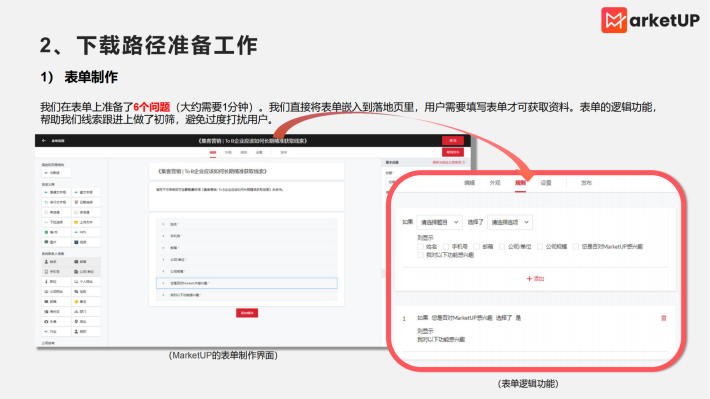
Task: Switch to the 设置 tab in the zoomed panel
Action: 546,183
